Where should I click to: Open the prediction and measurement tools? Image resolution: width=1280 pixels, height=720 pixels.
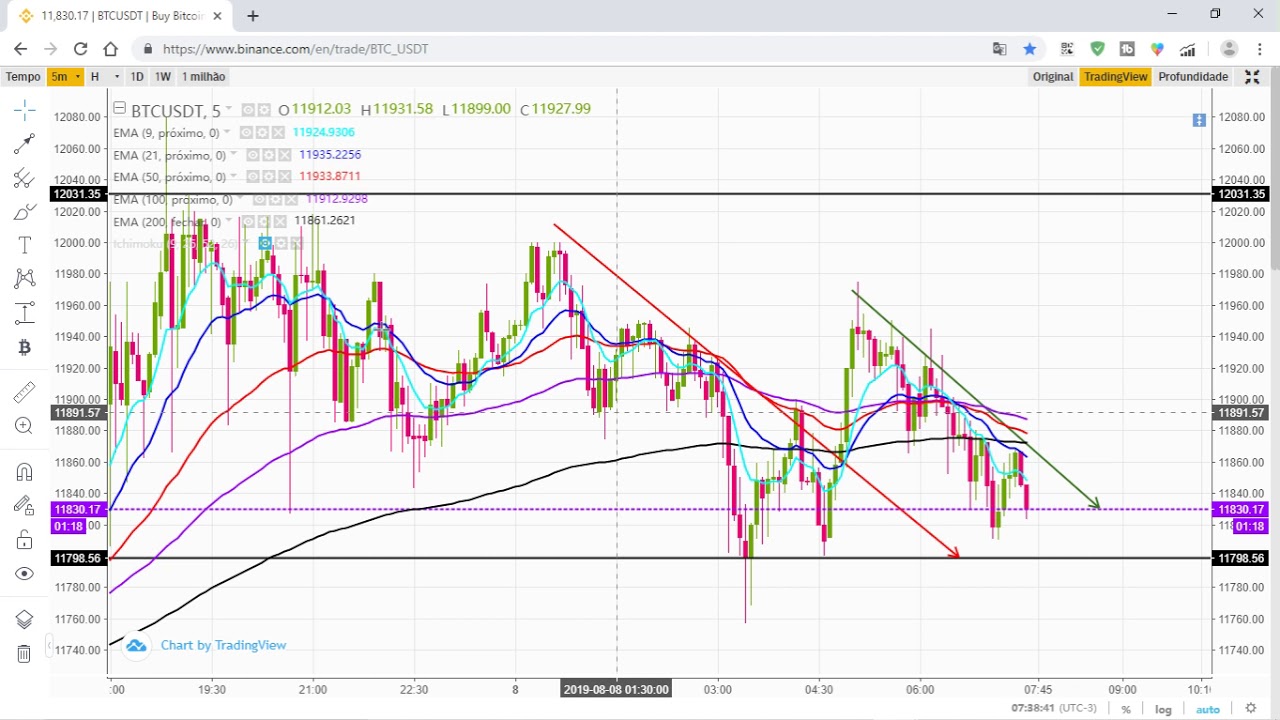tap(25, 313)
